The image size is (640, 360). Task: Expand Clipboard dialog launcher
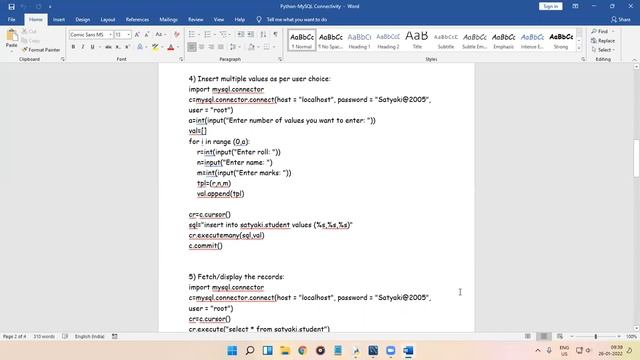62,59
